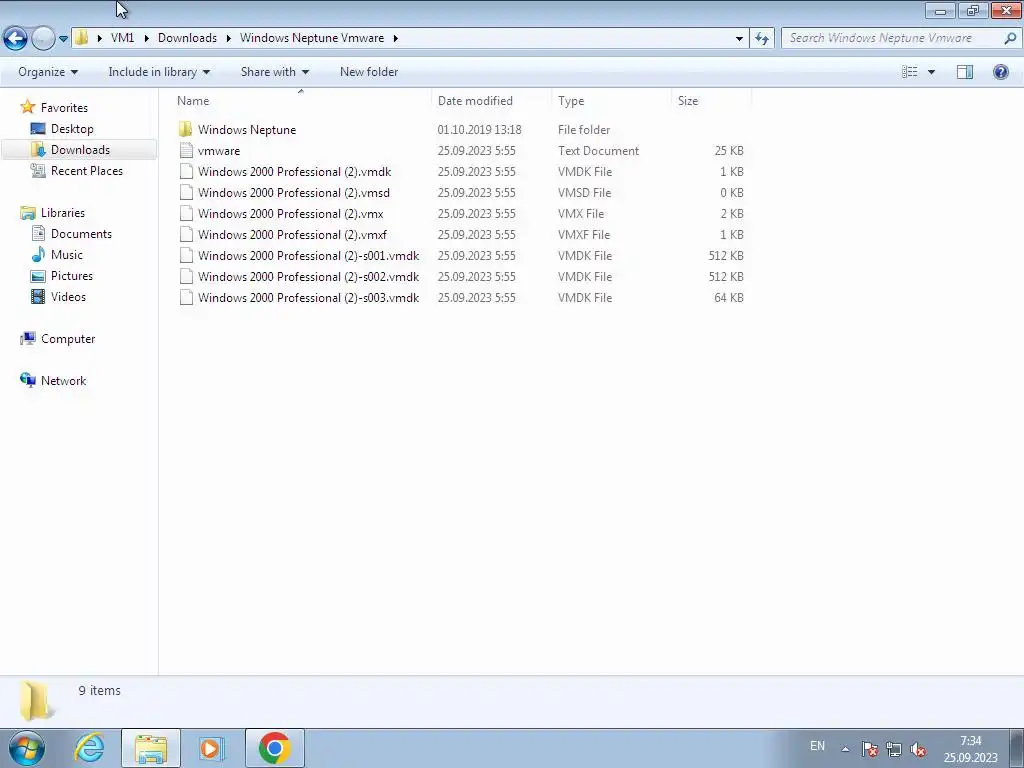The height and width of the screenshot is (768, 1024).
Task: Open Include in library menu
Action: pyautogui.click(x=159, y=72)
